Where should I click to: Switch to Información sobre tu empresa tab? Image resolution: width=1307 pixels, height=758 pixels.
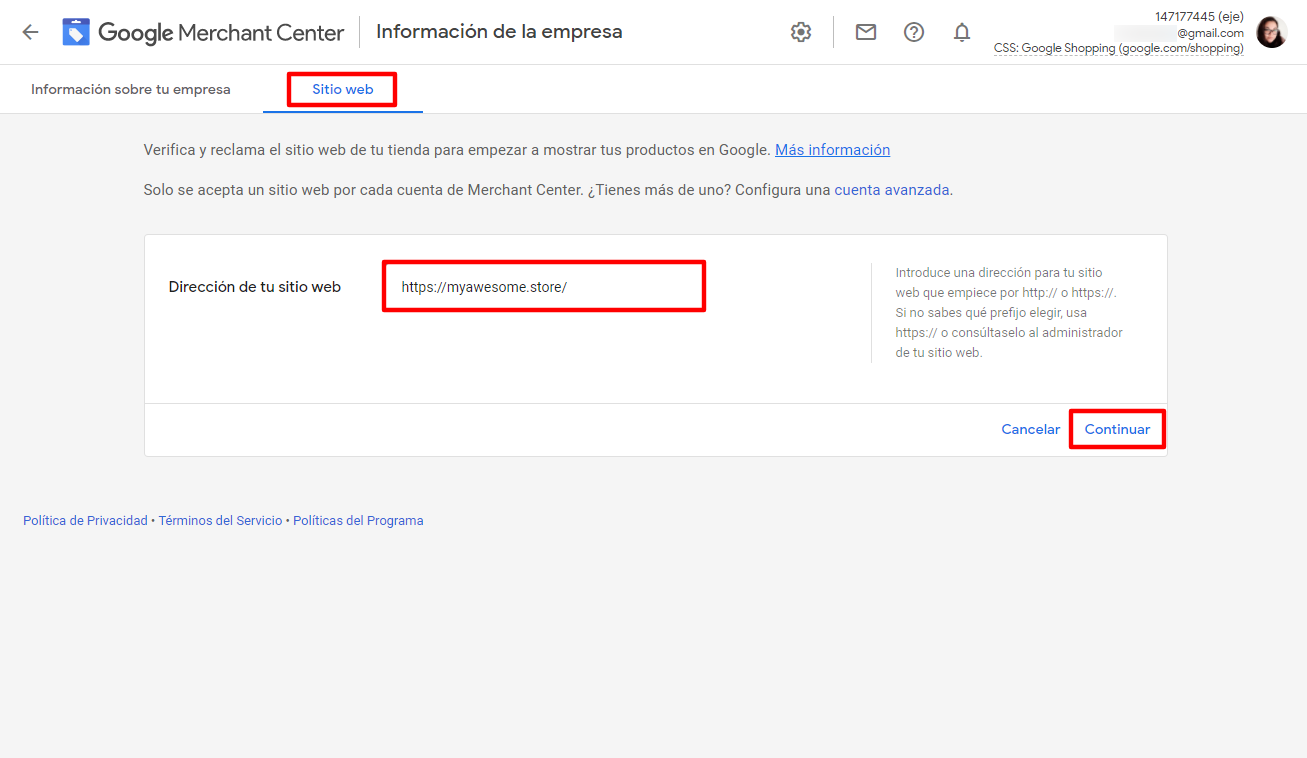(x=131, y=89)
